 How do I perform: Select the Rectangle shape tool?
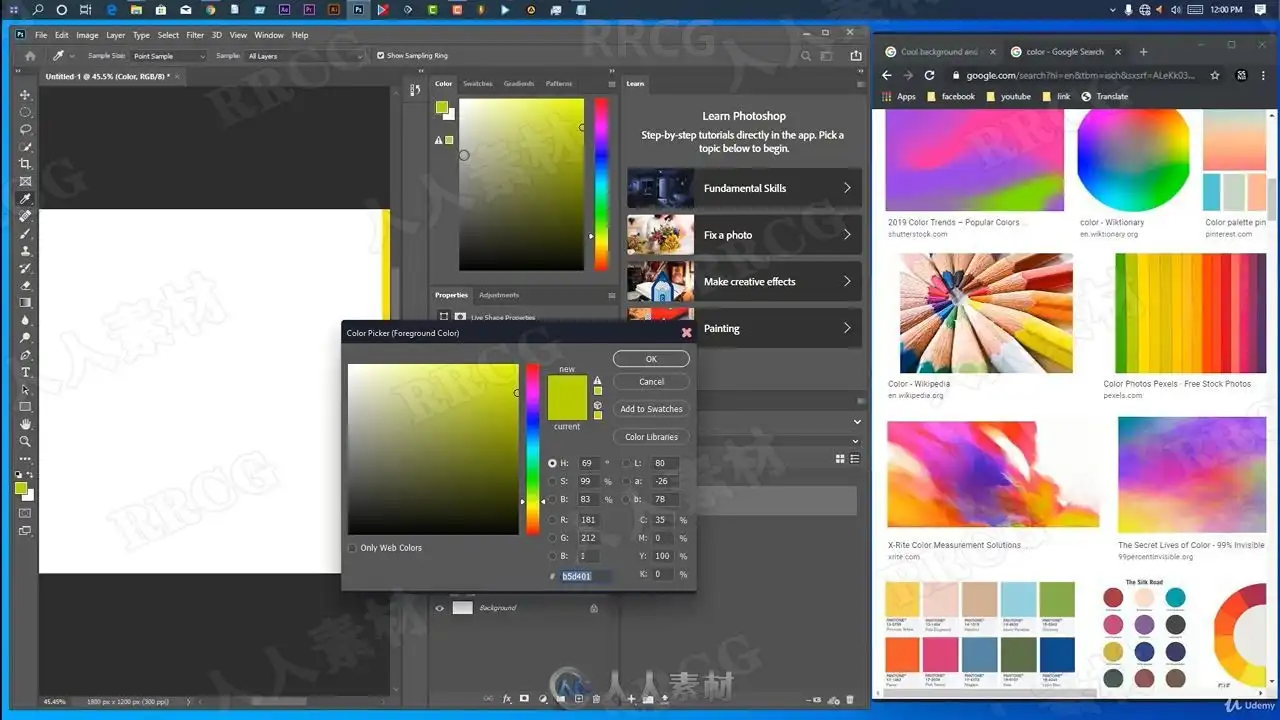[26, 407]
